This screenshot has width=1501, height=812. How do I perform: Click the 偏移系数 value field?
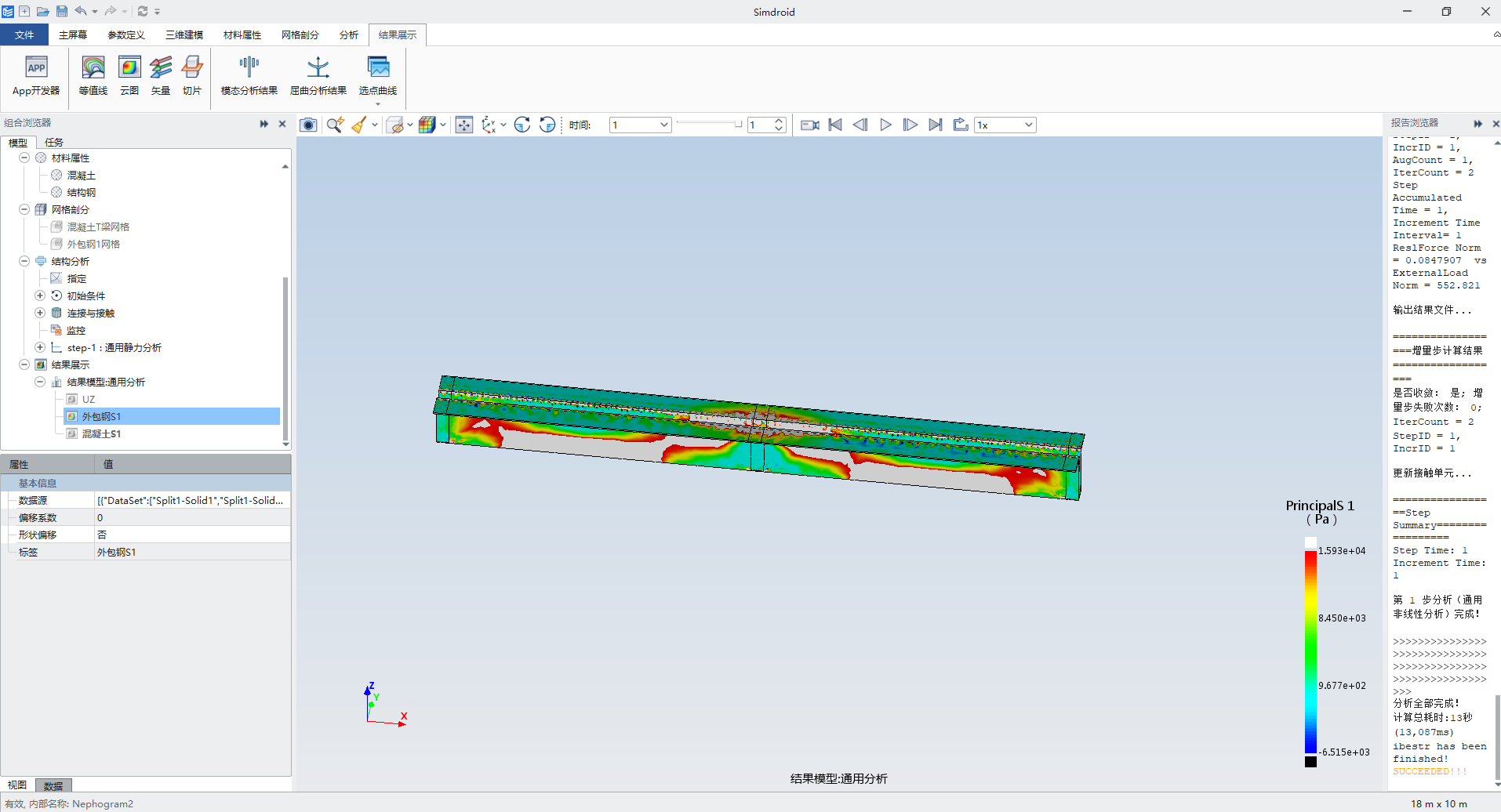192,517
